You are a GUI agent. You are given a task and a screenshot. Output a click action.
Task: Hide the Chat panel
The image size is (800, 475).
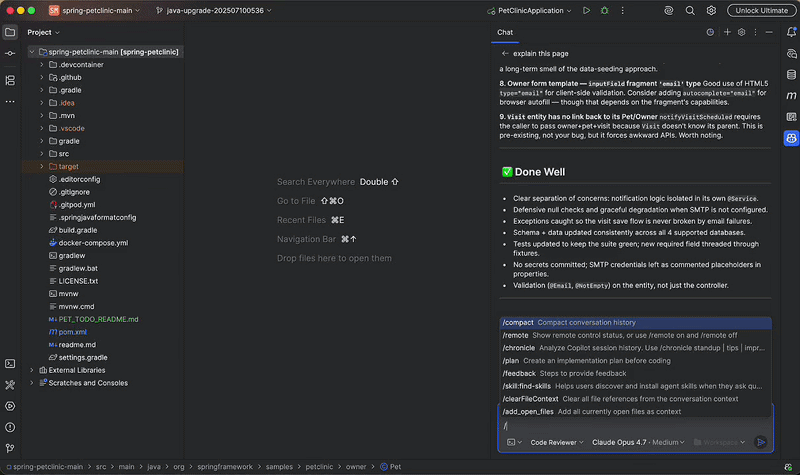click(769, 32)
